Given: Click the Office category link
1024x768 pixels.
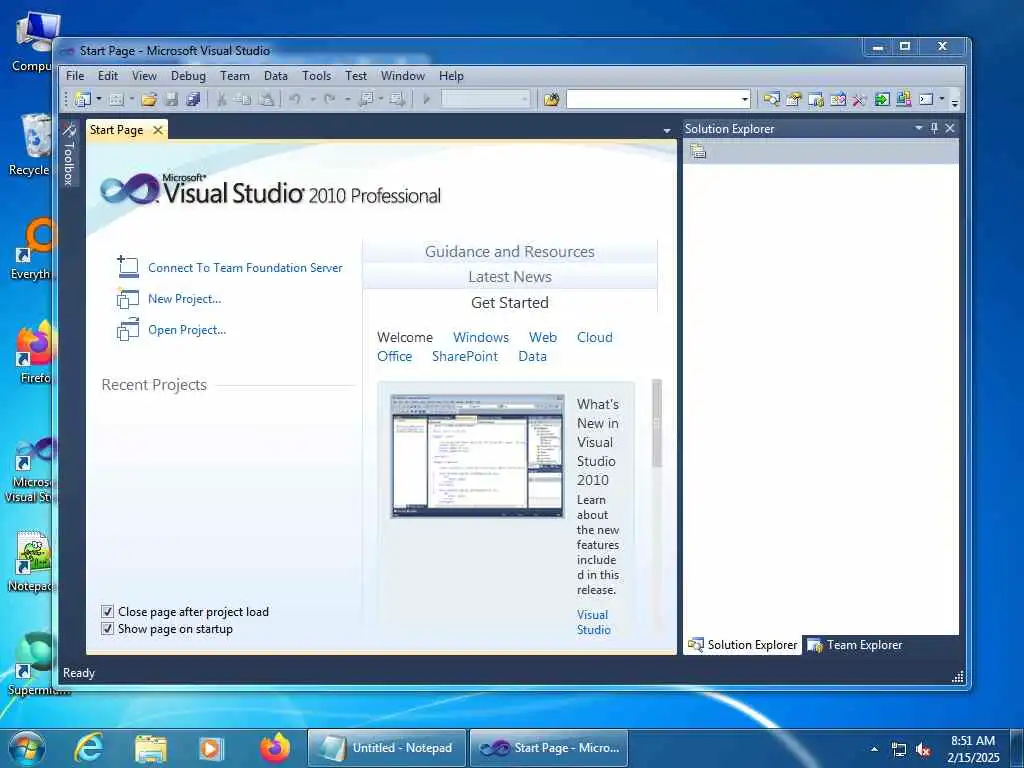Looking at the screenshot, I should [394, 357].
